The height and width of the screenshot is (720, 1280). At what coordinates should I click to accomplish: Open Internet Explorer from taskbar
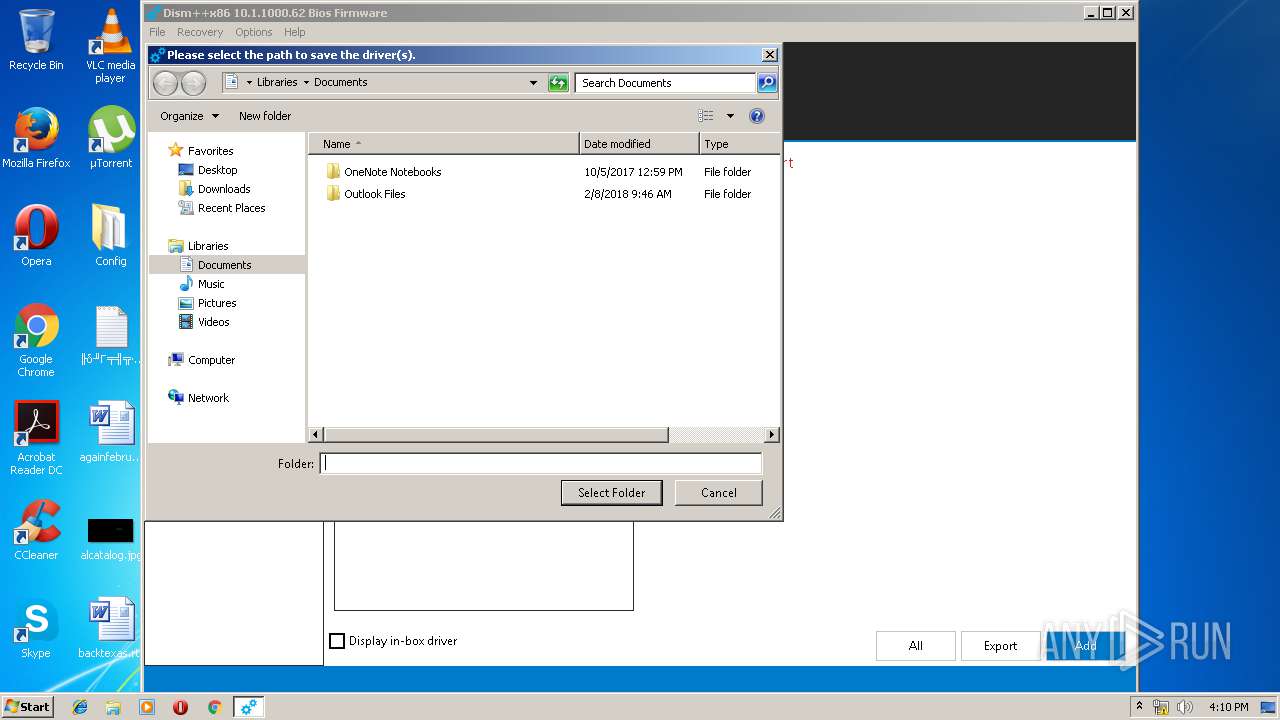(x=80, y=707)
